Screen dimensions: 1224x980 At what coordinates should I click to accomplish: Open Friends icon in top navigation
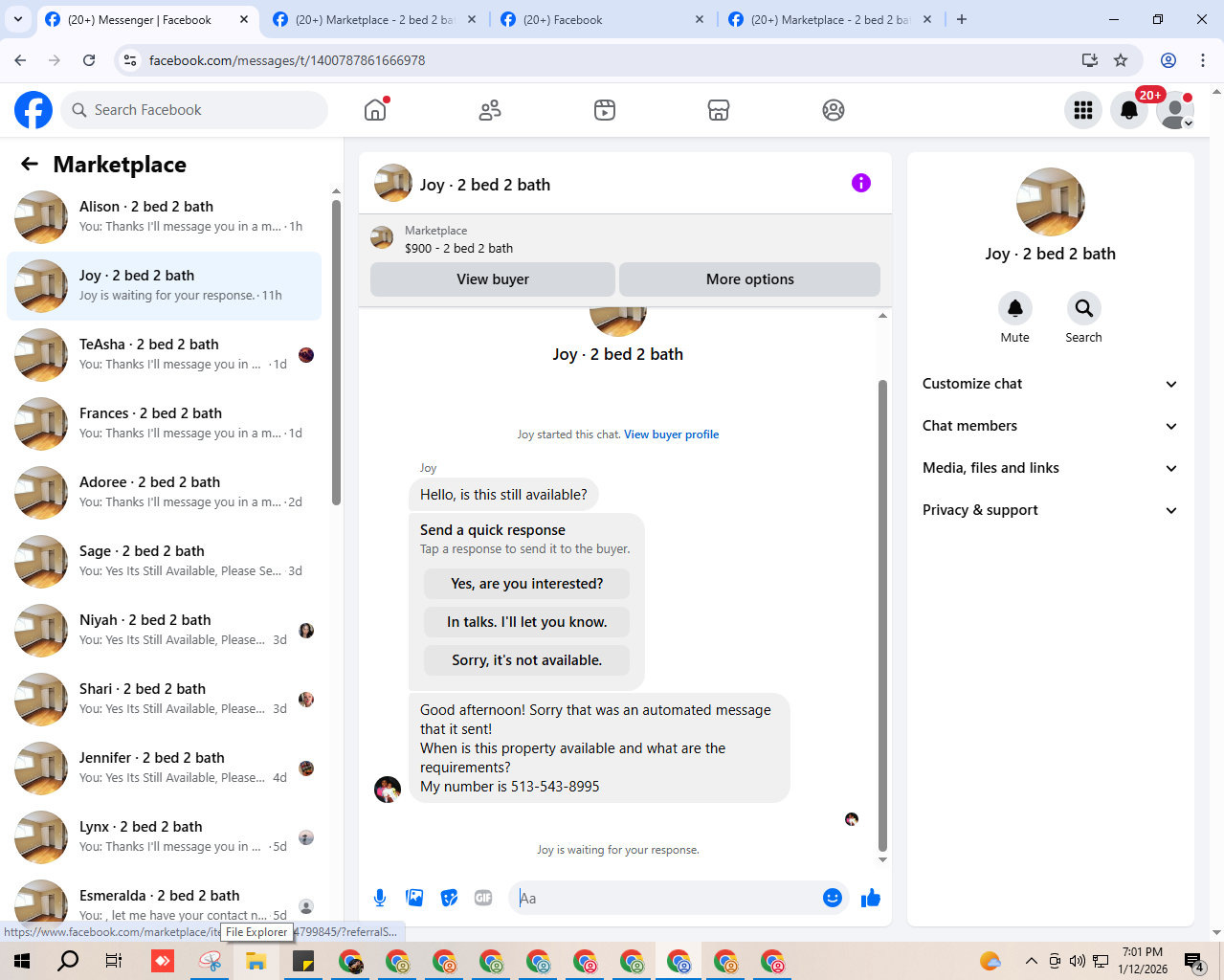coord(490,110)
